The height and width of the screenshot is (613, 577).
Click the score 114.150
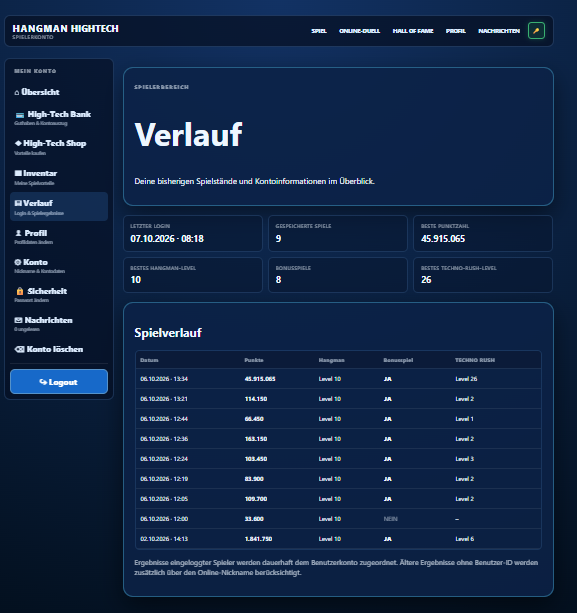coord(256,399)
